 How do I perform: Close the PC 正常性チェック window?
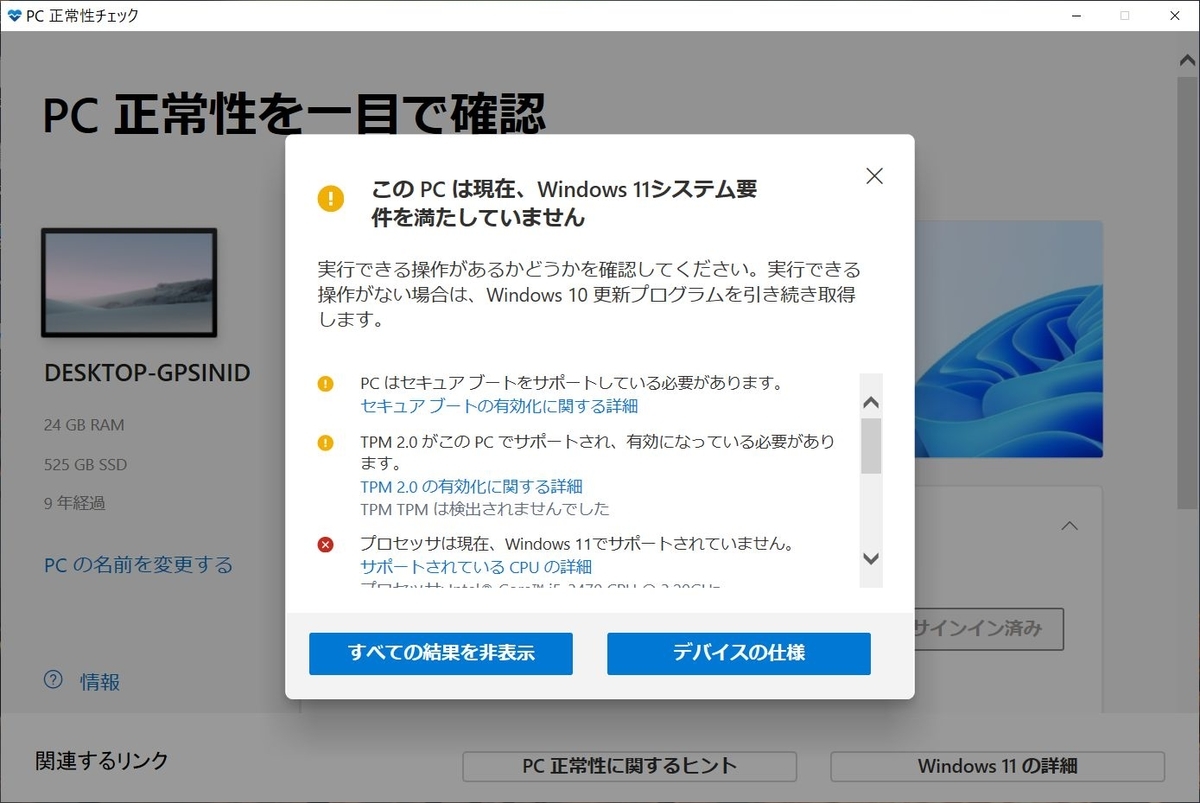coord(1175,15)
